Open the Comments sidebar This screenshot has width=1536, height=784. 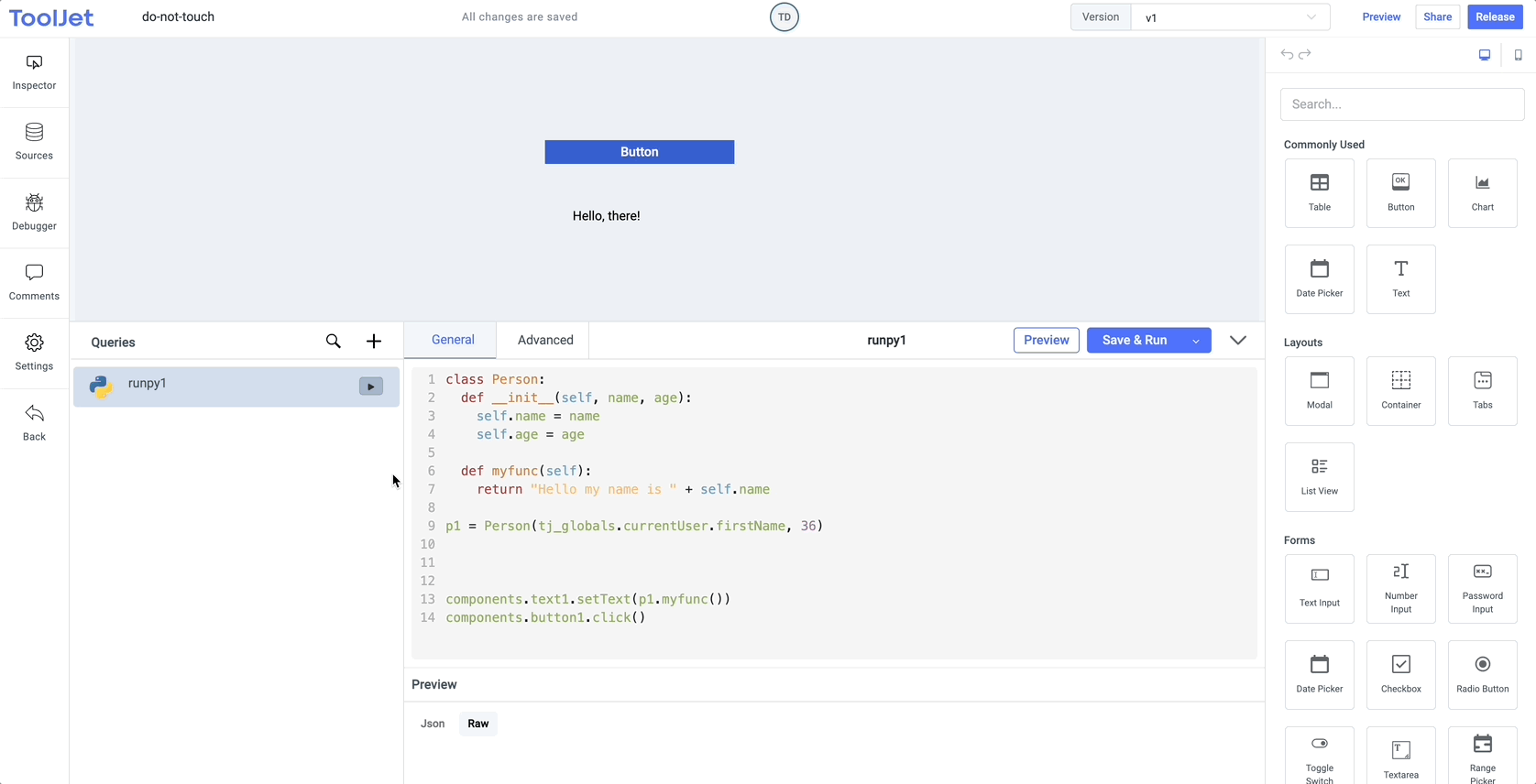tap(34, 282)
